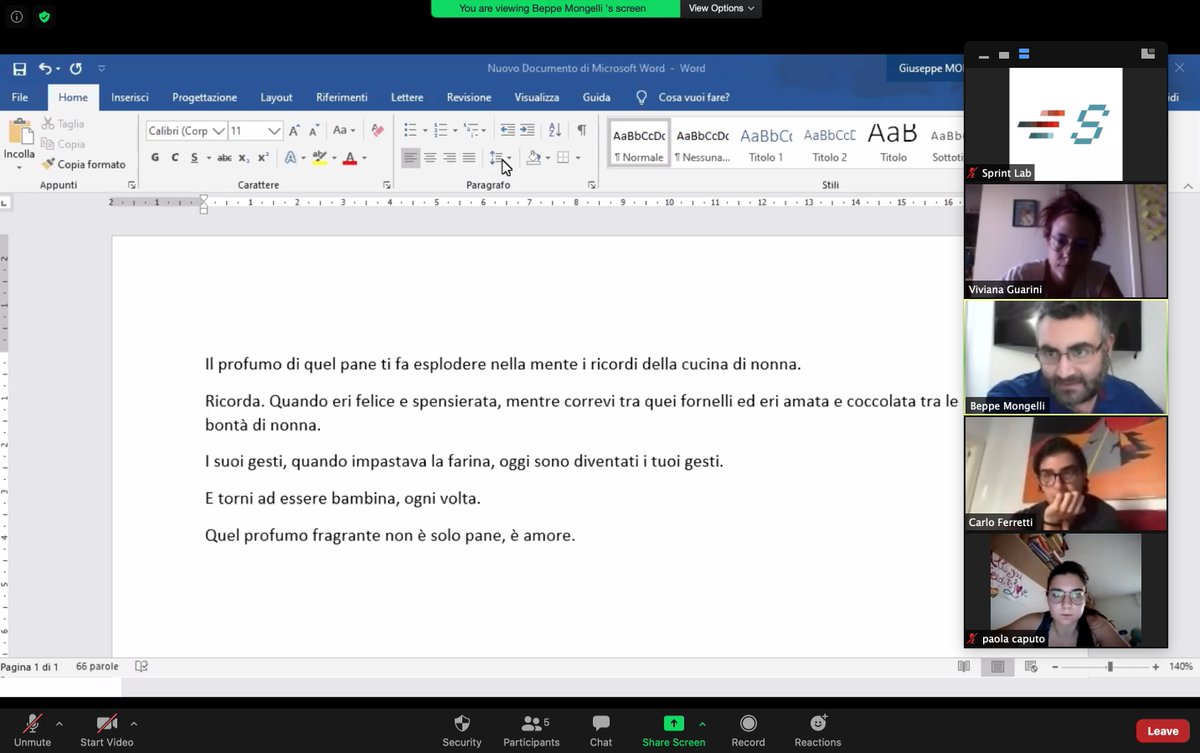The image size is (1200, 753).
Task: Open the Carattere dialog launcher
Action: (x=387, y=186)
